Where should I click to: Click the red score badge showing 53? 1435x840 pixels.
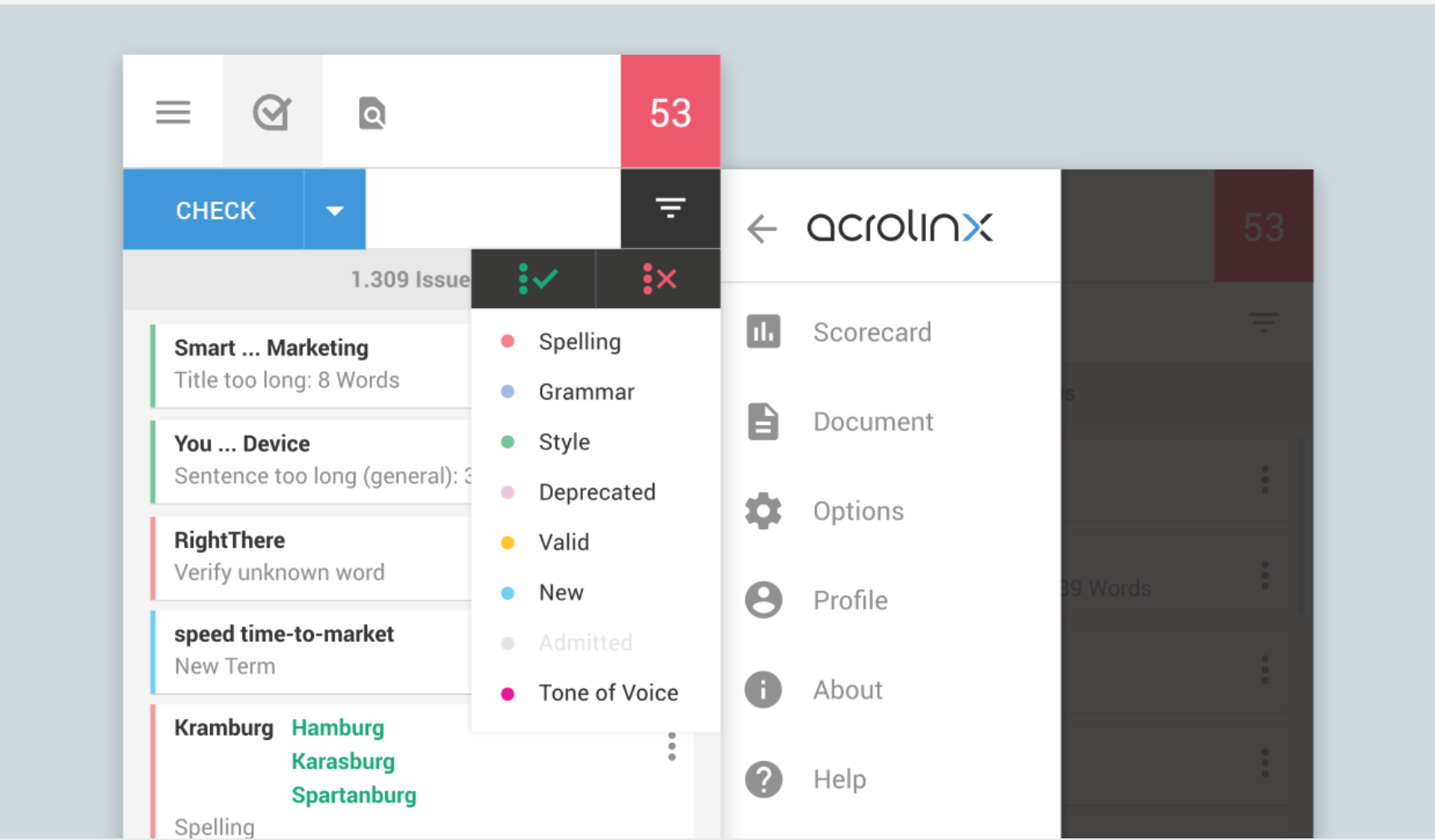[670, 112]
